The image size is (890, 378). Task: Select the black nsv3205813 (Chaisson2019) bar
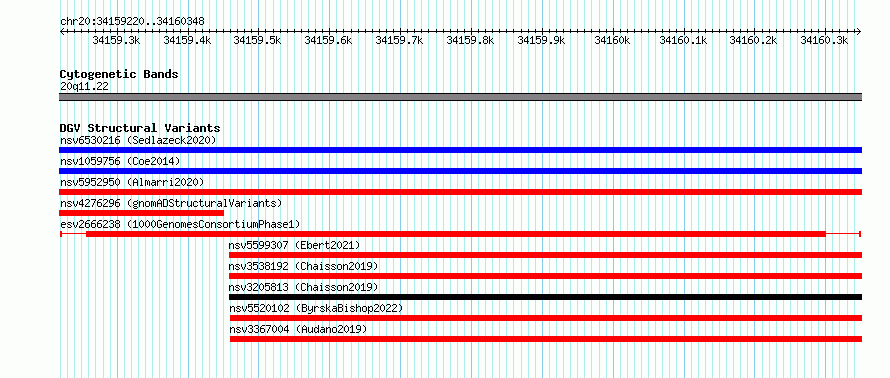pos(545,297)
